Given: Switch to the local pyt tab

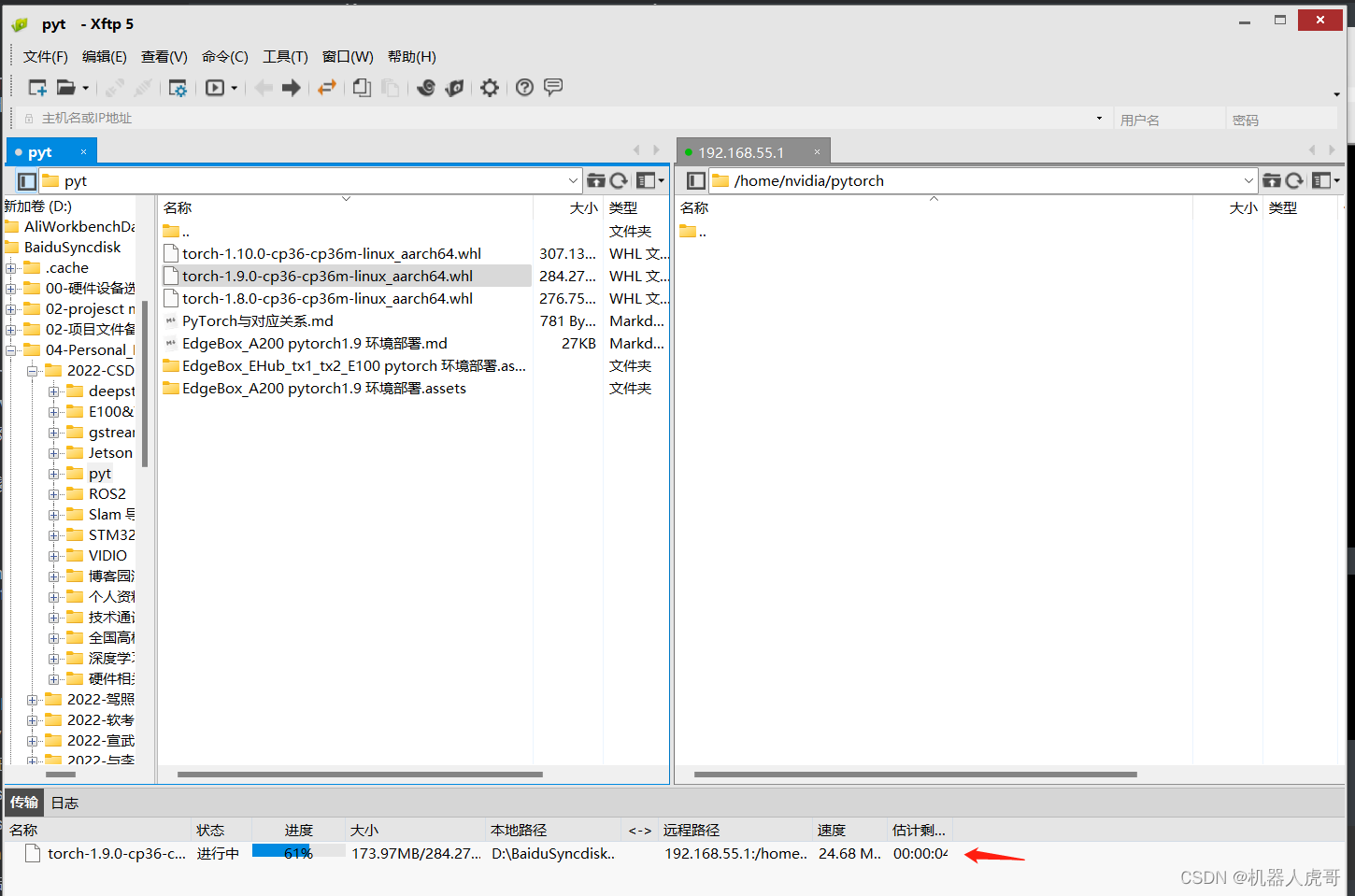Looking at the screenshot, I should click(51, 152).
